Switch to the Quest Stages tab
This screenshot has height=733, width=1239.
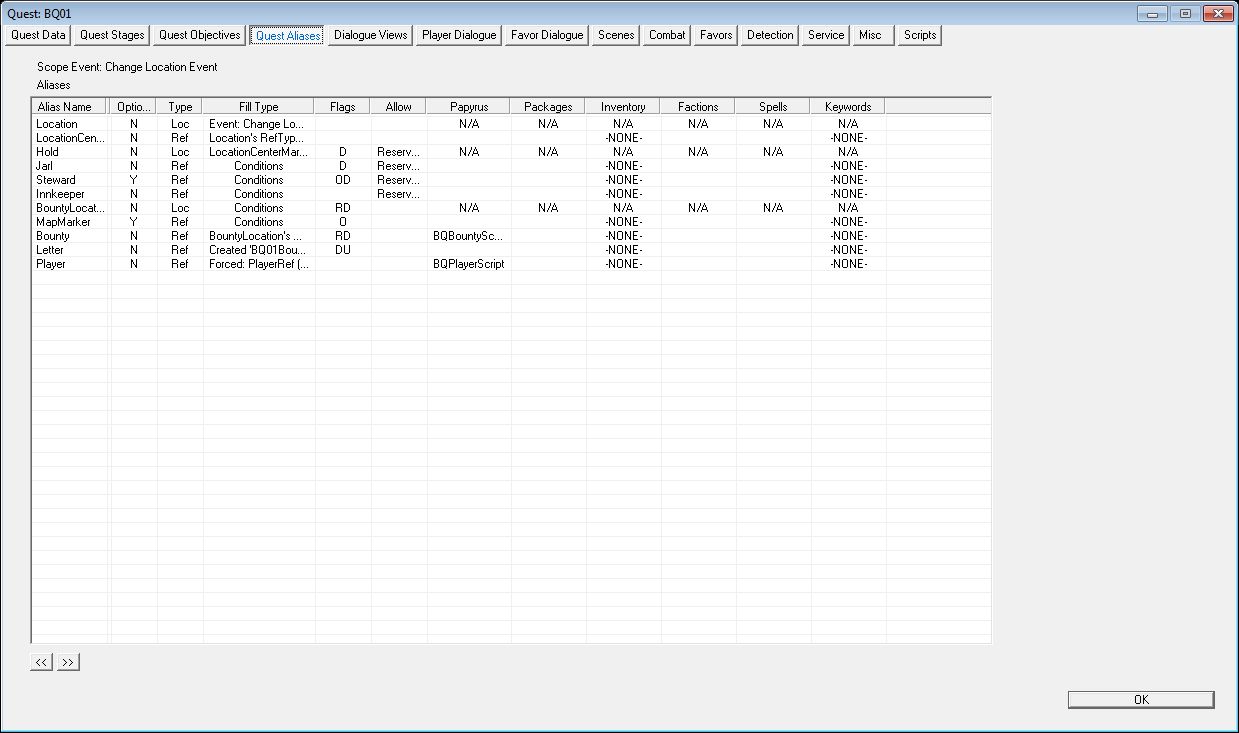112,35
